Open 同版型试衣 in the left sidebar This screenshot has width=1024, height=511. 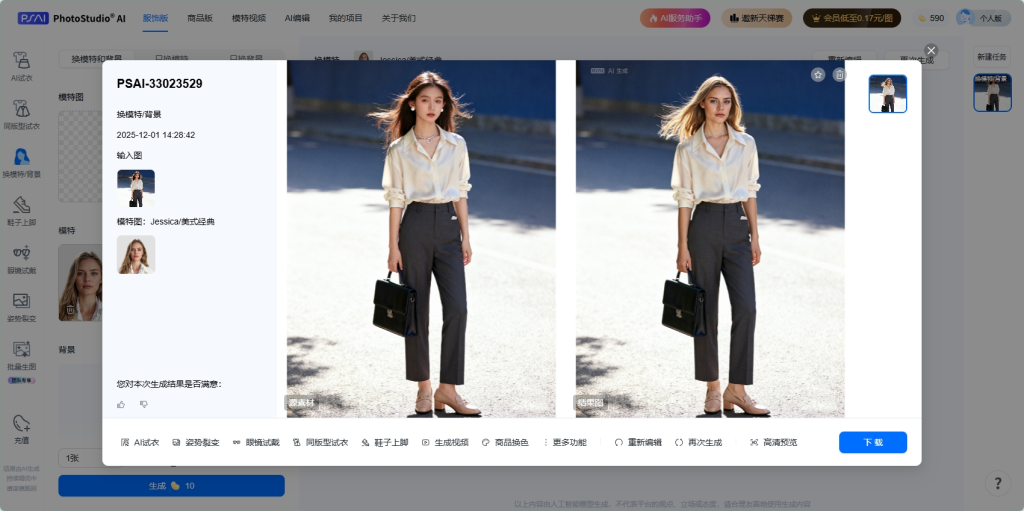click(x=22, y=114)
